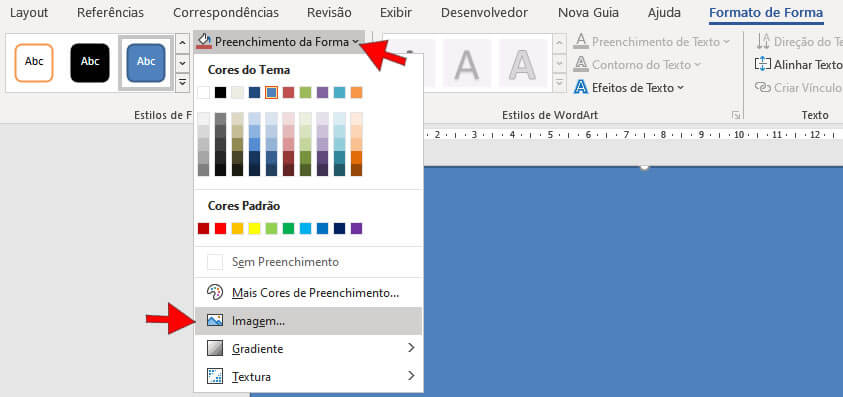Open the Textura submenu
Image resolution: width=843 pixels, height=397 pixels.
tap(309, 377)
